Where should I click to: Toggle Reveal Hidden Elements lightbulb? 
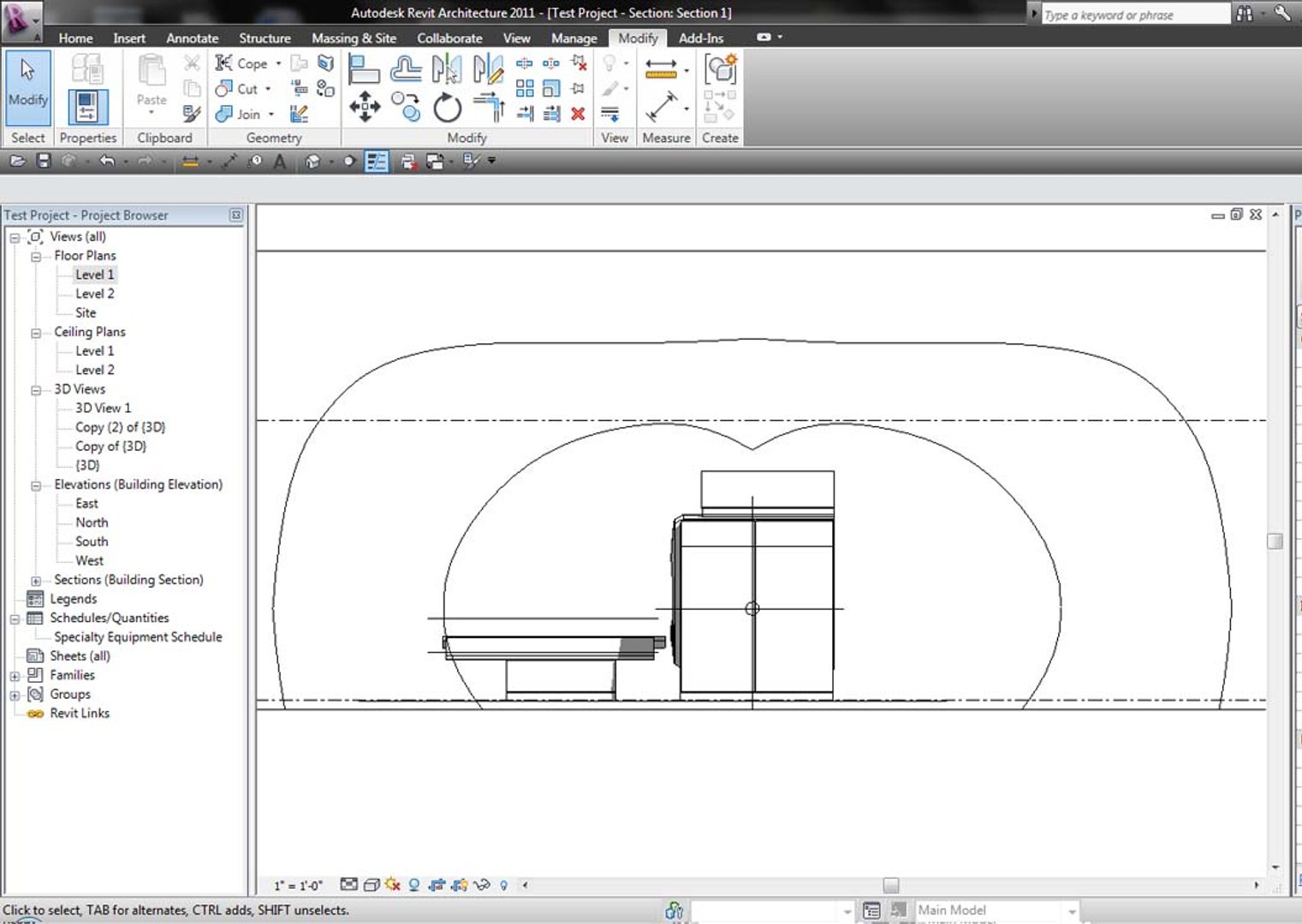503,885
